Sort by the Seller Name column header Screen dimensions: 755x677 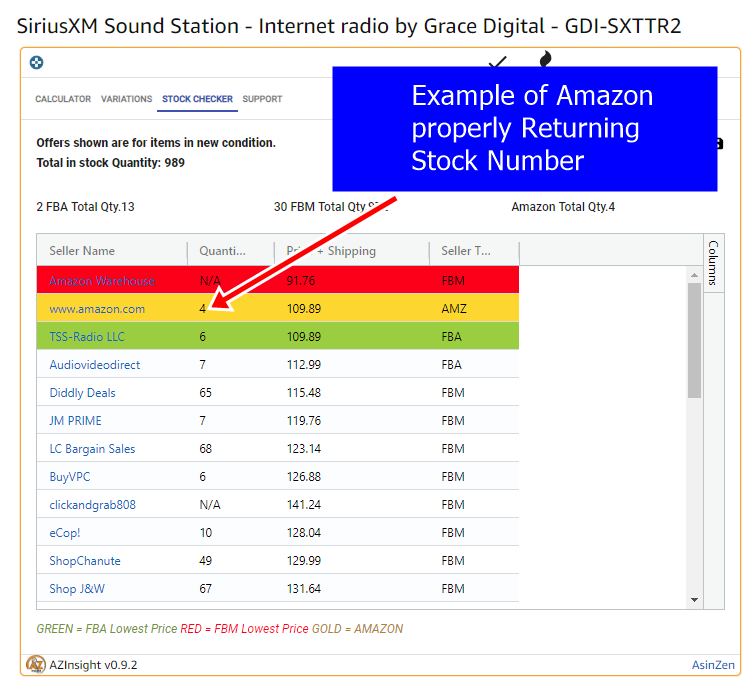pyautogui.click(x=82, y=251)
